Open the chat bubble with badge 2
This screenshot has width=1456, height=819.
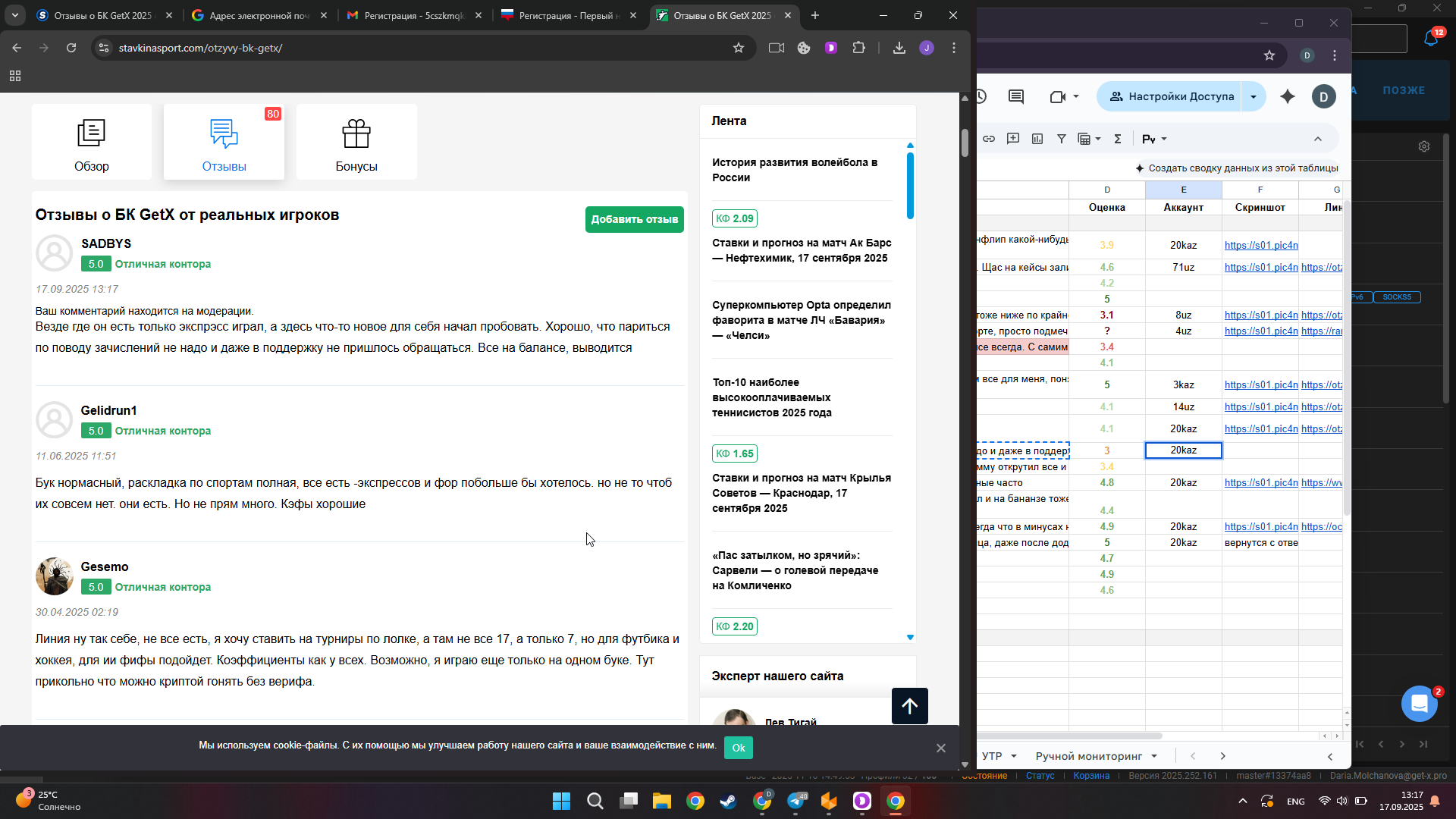coord(1420,704)
